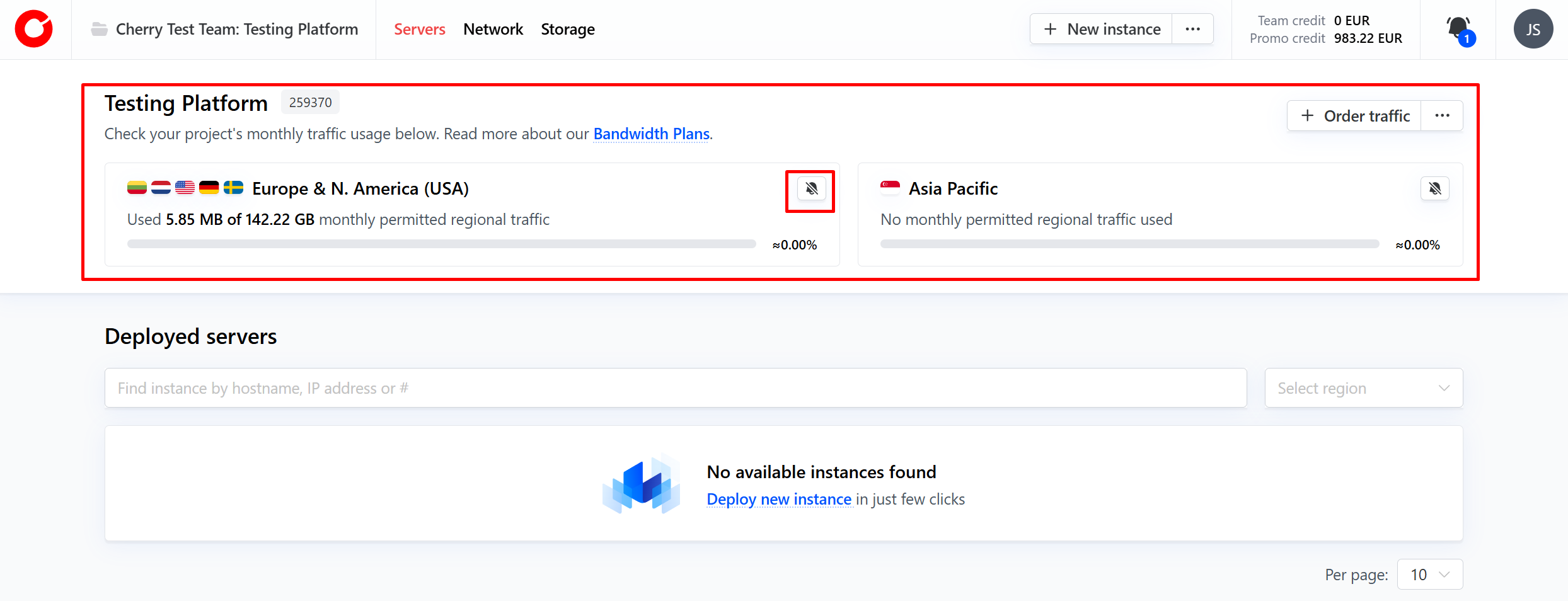Open more options next to New instance
The image size is (1568, 601).
[x=1192, y=29]
